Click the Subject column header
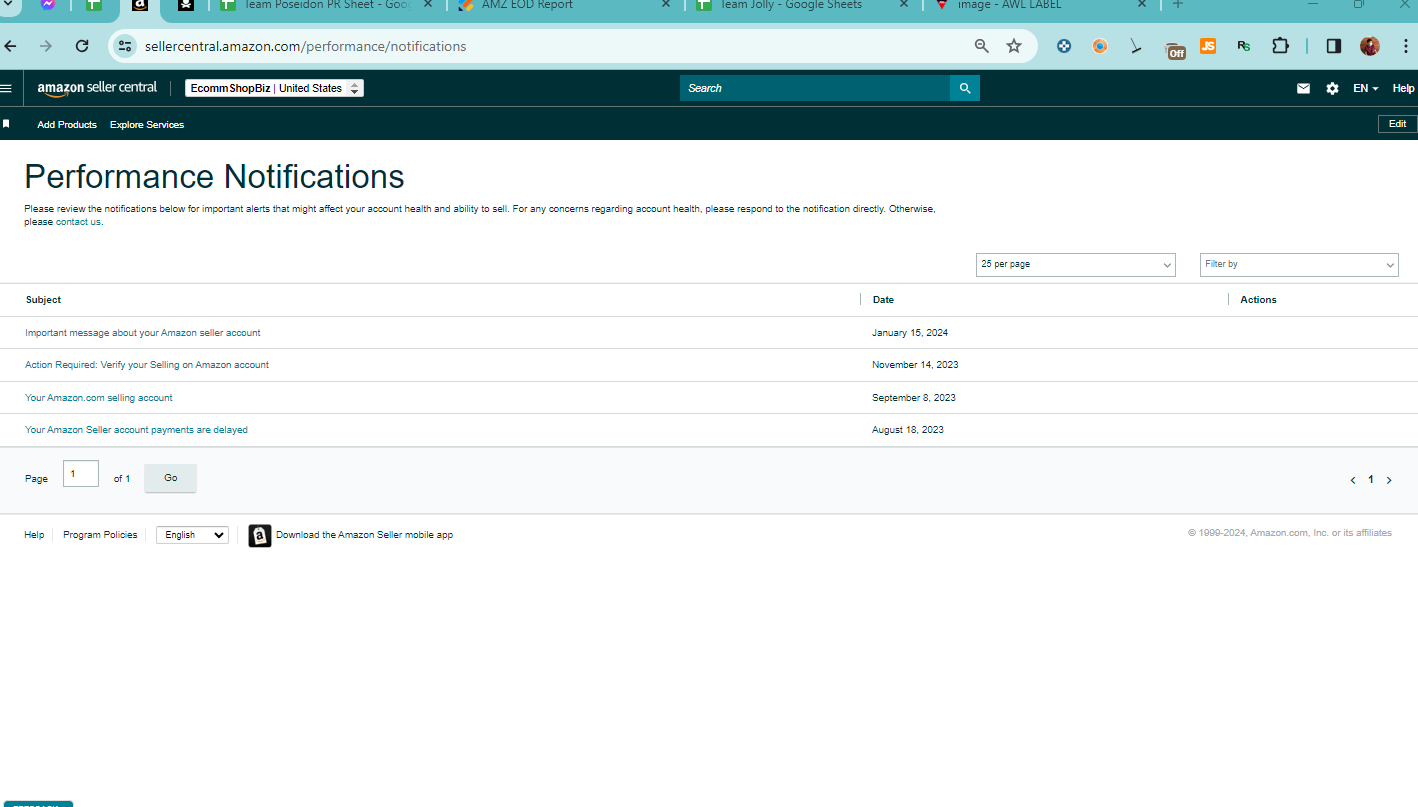The height and width of the screenshot is (807, 1418). tap(44, 299)
